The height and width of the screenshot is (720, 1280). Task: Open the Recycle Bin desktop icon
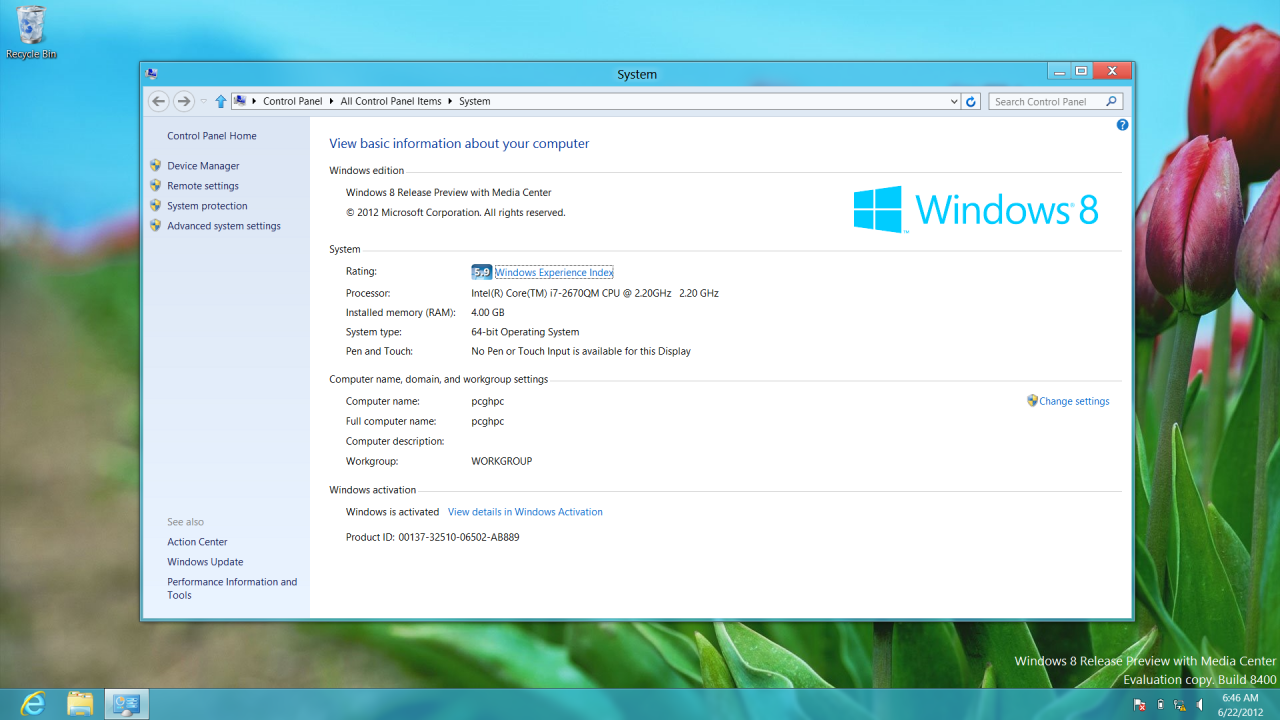pyautogui.click(x=31, y=32)
